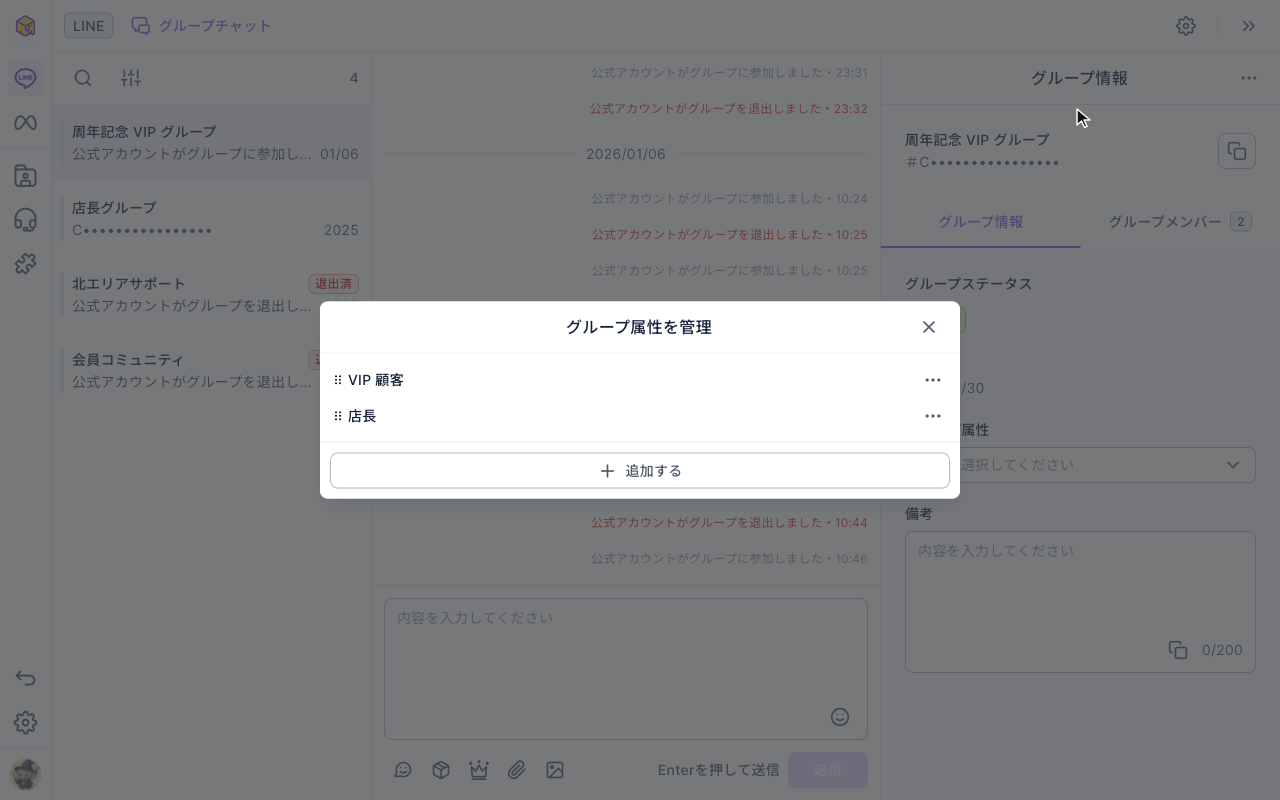Click the 送信 send button
Viewport: 1280px width, 800px height.
828,770
